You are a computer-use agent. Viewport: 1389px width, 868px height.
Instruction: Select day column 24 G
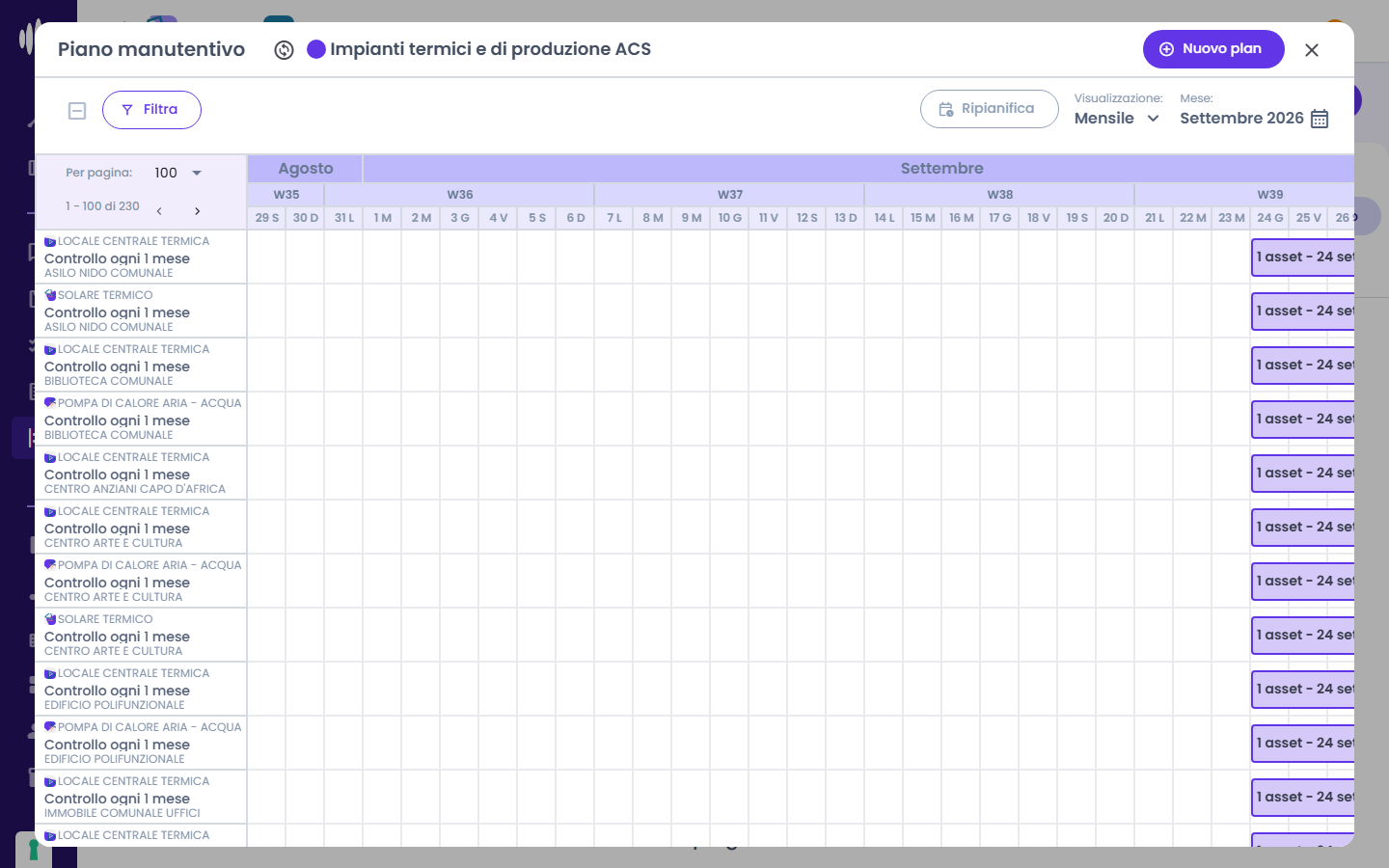[1270, 218]
